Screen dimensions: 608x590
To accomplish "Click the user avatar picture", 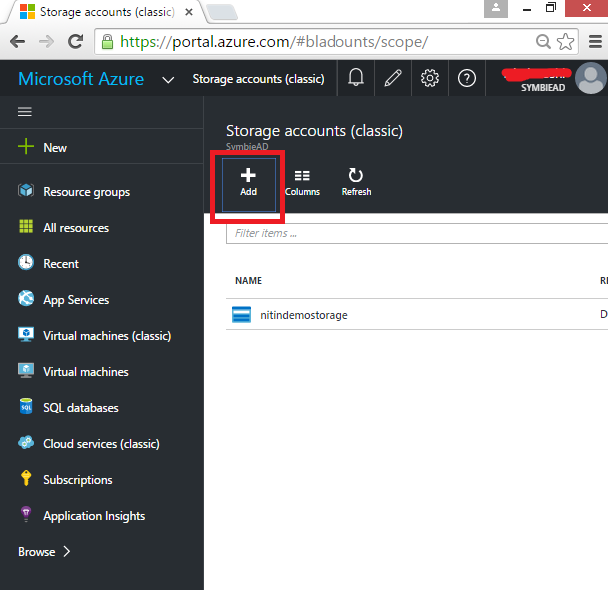I will 591,78.
